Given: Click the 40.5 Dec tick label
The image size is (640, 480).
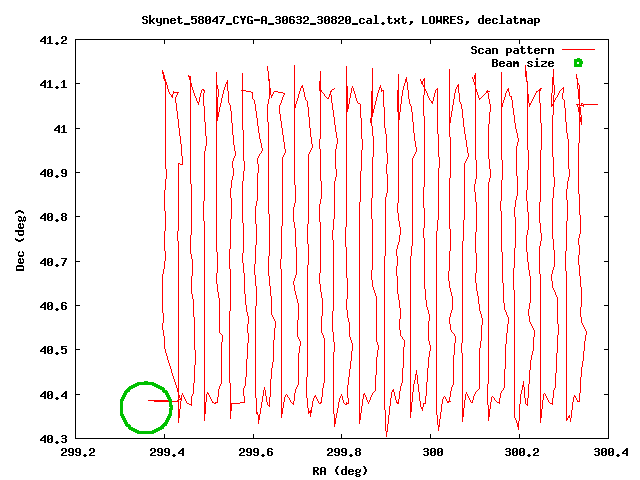Looking at the screenshot, I should 53,351.
